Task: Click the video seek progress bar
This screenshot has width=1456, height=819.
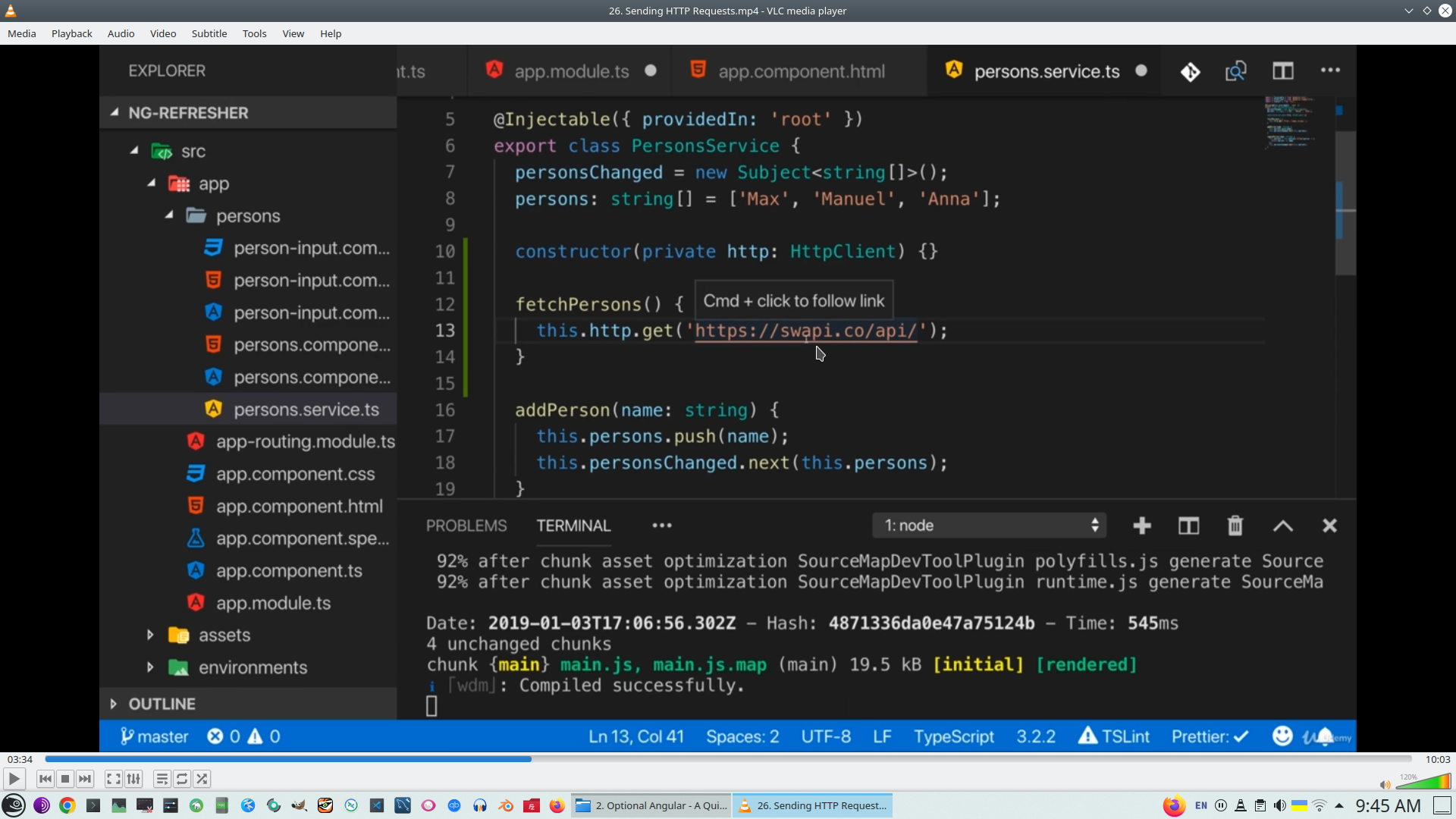Action: tap(728, 759)
